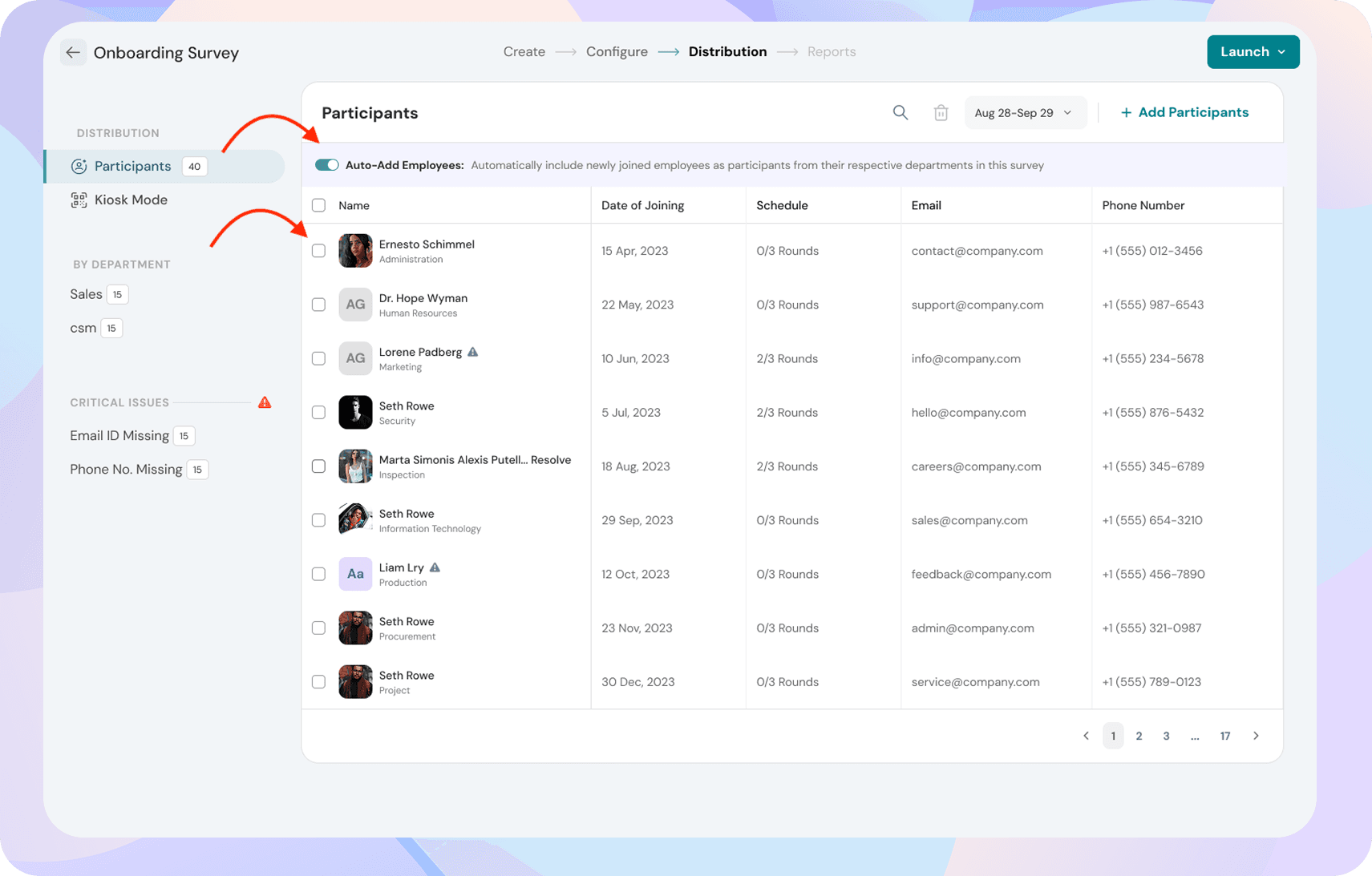This screenshot has width=1372, height=876.
Task: Select Liam Lry's checkbox
Action: pos(318,574)
